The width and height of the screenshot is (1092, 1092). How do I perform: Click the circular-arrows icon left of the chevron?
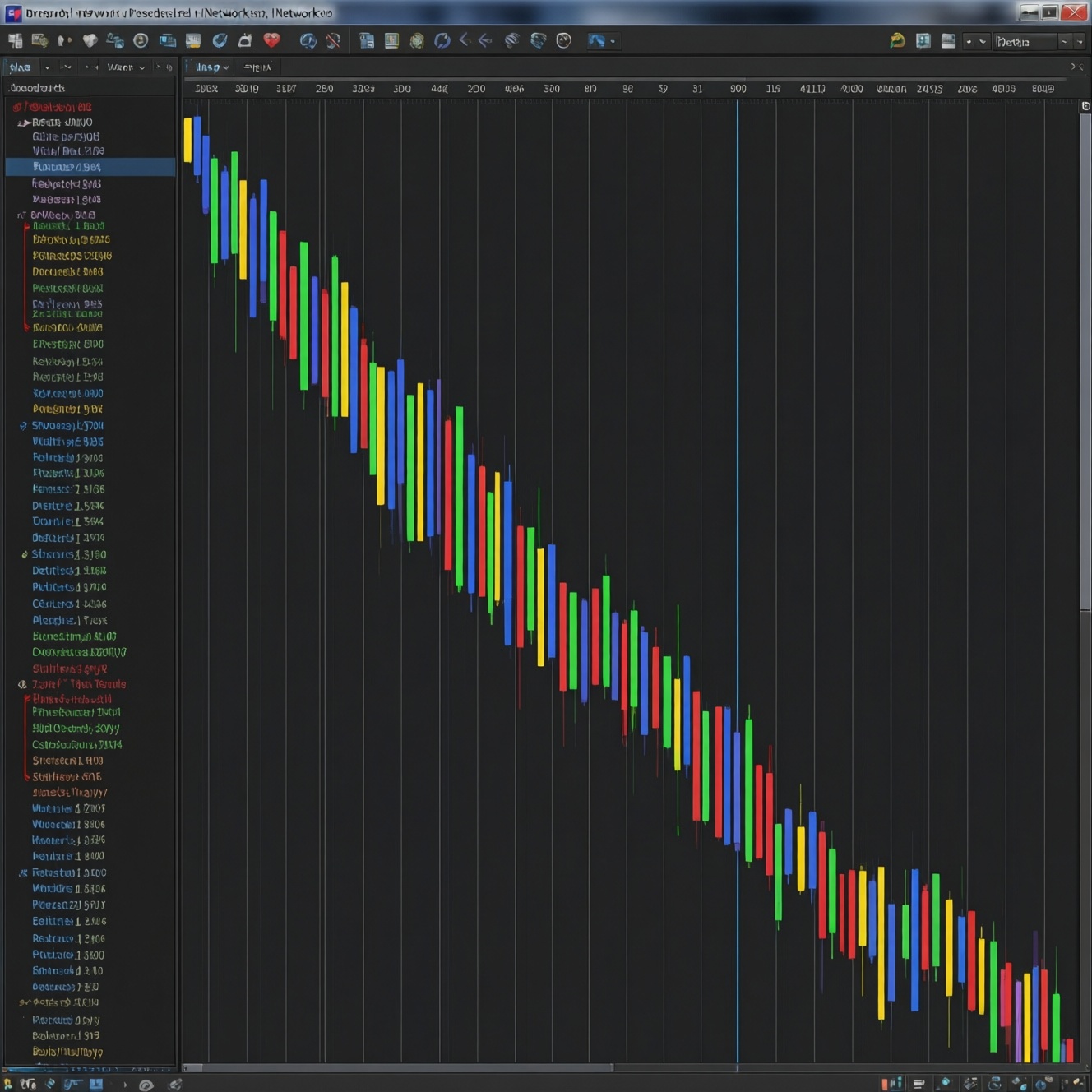tap(442, 40)
